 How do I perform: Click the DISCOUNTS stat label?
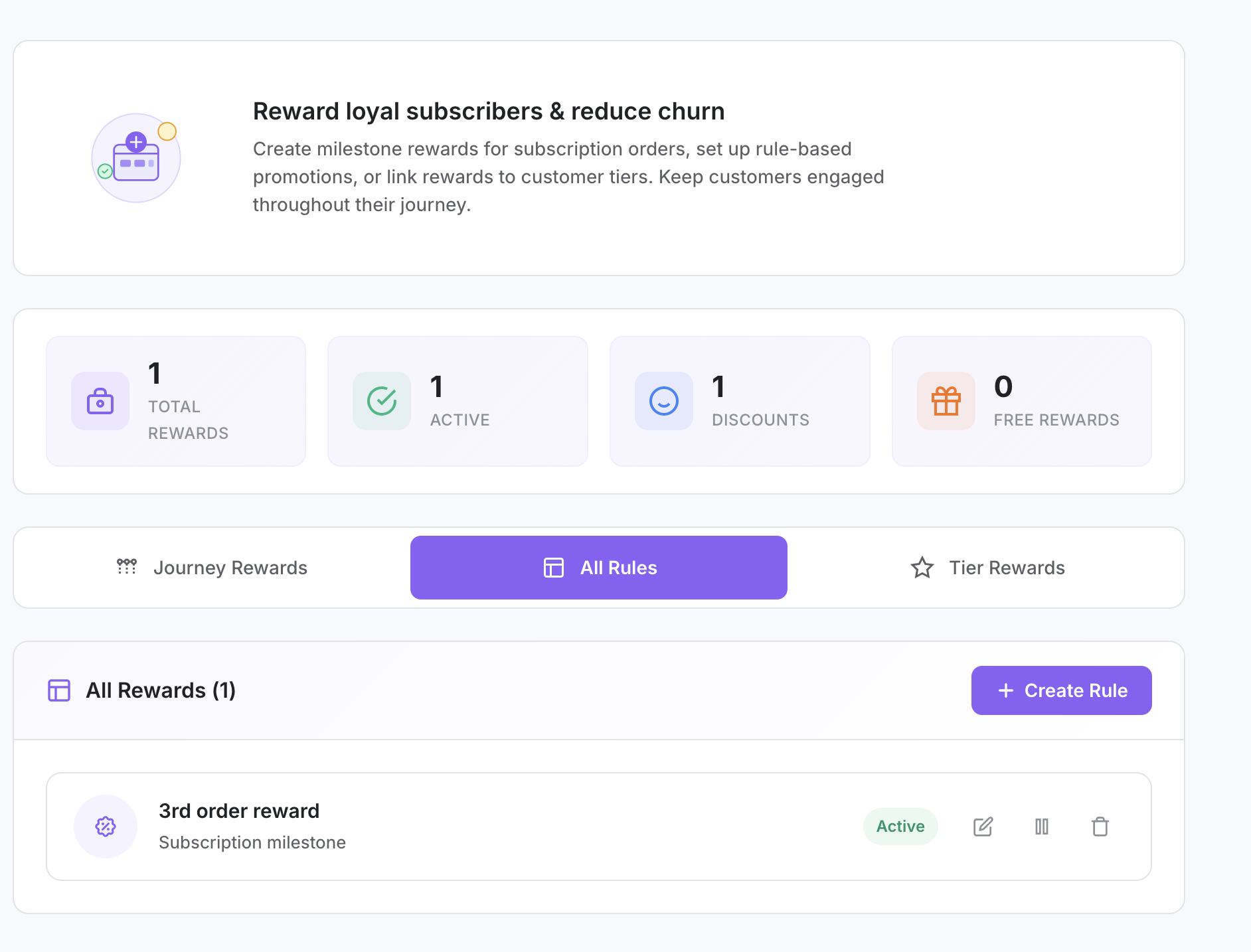tap(761, 420)
